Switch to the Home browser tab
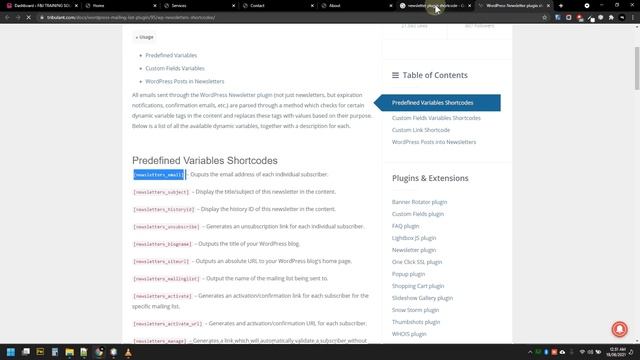 pos(120,6)
